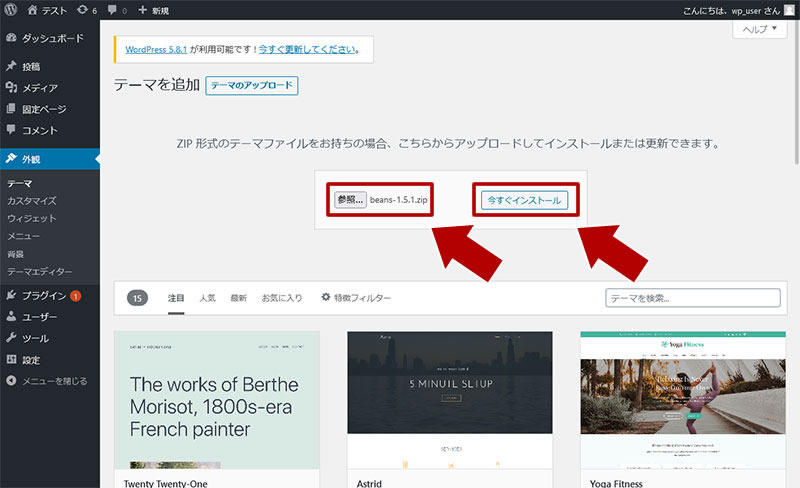Image resolution: width=800 pixels, height=488 pixels.
Task: Click the user avatar in the admin bar
Action: [x=789, y=10]
